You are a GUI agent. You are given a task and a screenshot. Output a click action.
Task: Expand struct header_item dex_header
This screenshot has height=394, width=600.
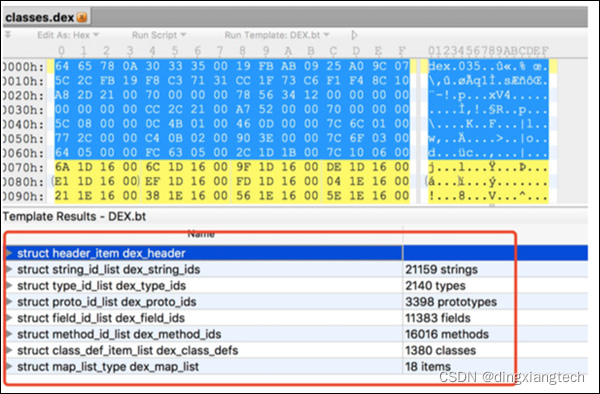pyautogui.click(x=9, y=253)
